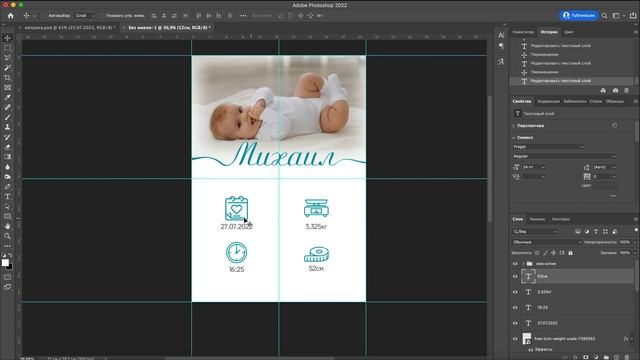
Task: Select the Pen tool
Action: (7, 187)
